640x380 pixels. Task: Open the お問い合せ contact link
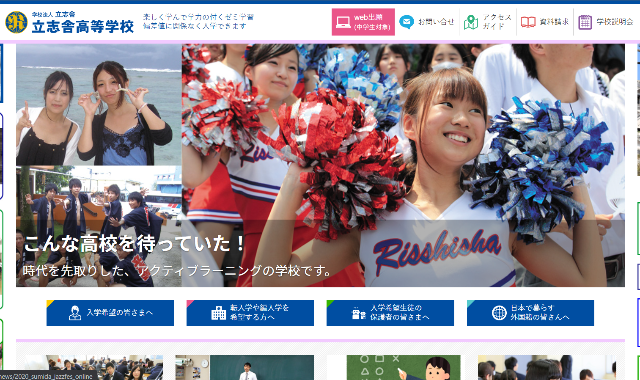(x=427, y=22)
